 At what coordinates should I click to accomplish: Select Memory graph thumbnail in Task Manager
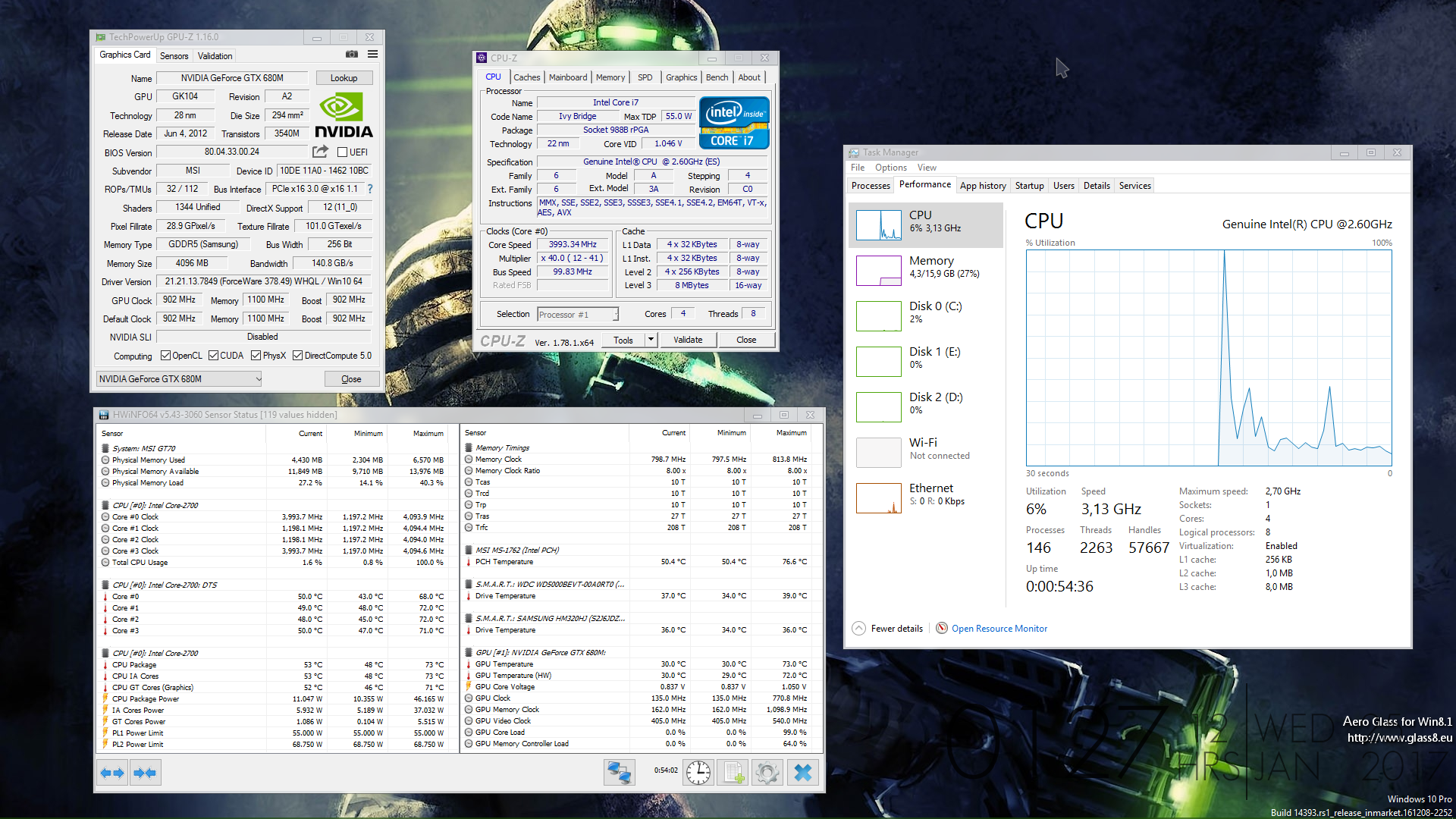coord(879,271)
